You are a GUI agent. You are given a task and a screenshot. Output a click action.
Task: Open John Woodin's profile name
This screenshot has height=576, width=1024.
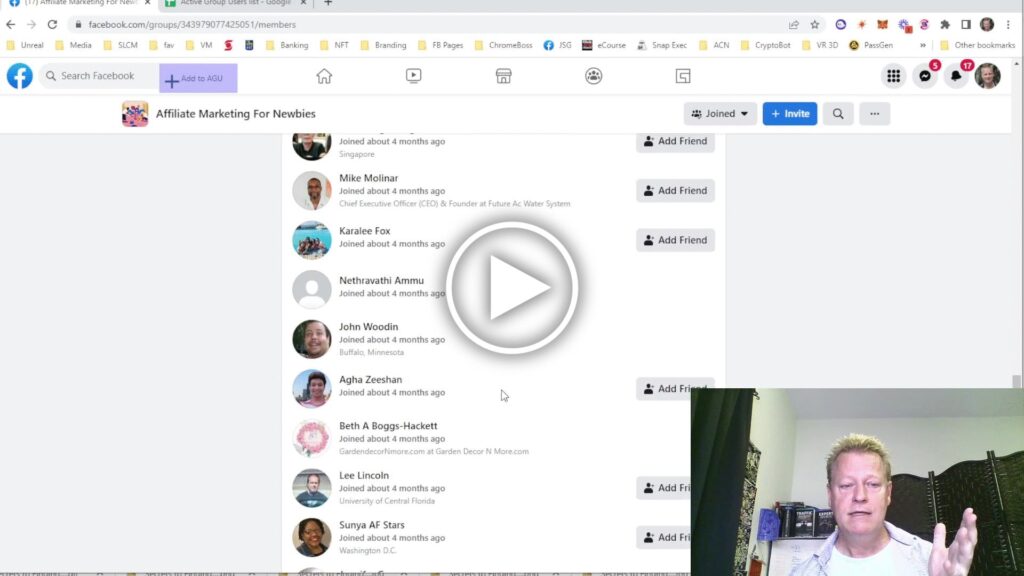(x=368, y=327)
